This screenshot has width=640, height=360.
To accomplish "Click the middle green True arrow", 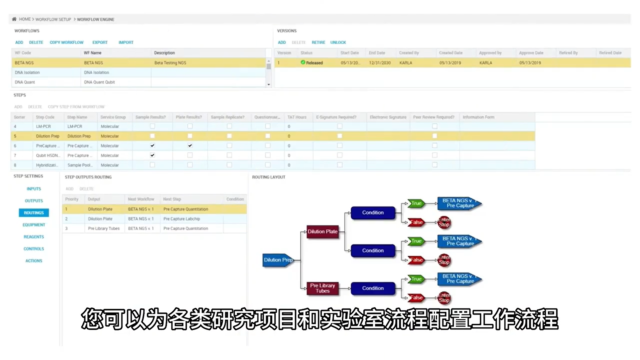I will tap(416, 241).
